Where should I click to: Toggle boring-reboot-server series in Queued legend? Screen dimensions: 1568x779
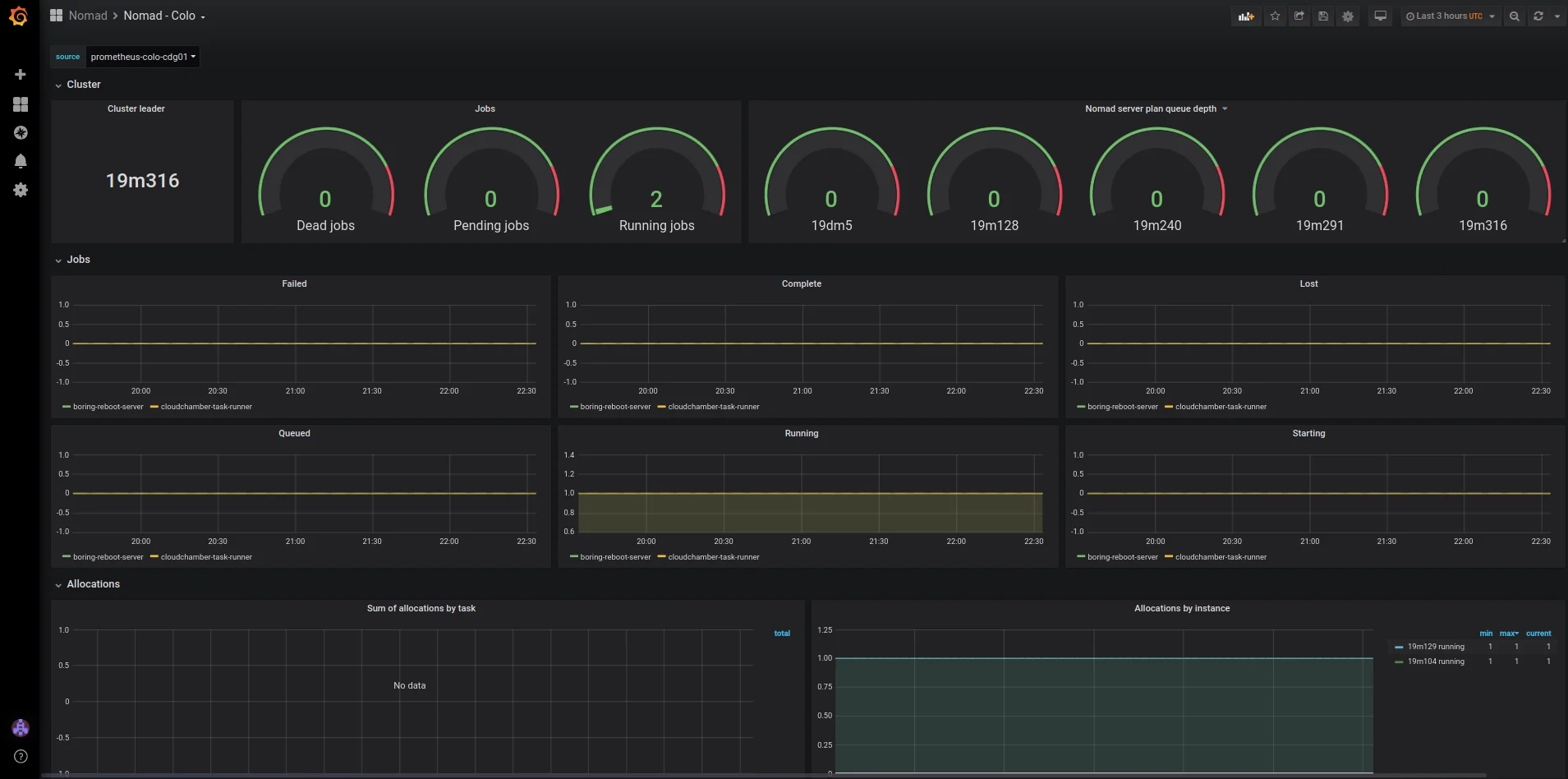pyautogui.click(x=108, y=557)
